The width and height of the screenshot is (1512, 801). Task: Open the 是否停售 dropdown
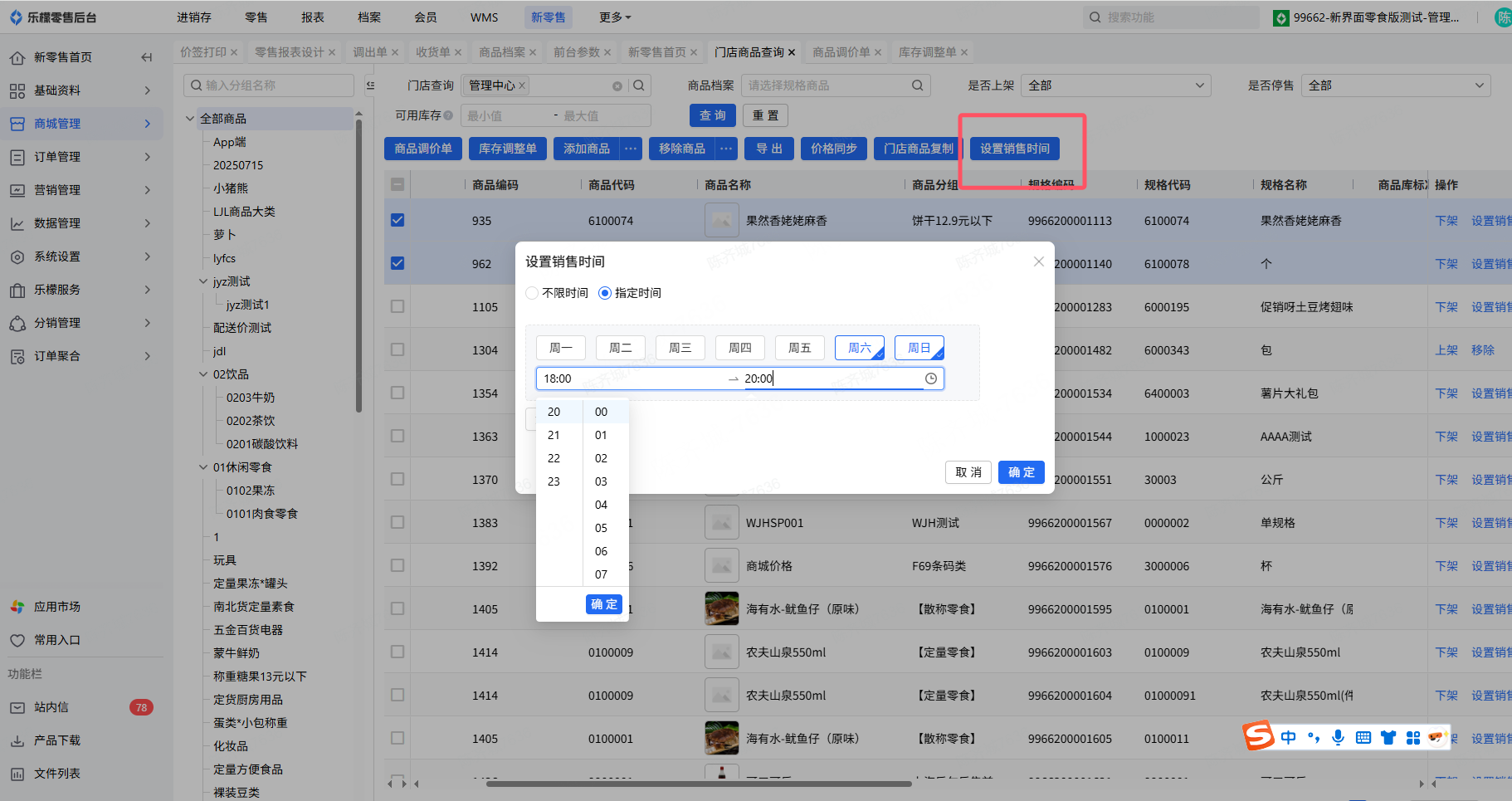pos(1396,85)
